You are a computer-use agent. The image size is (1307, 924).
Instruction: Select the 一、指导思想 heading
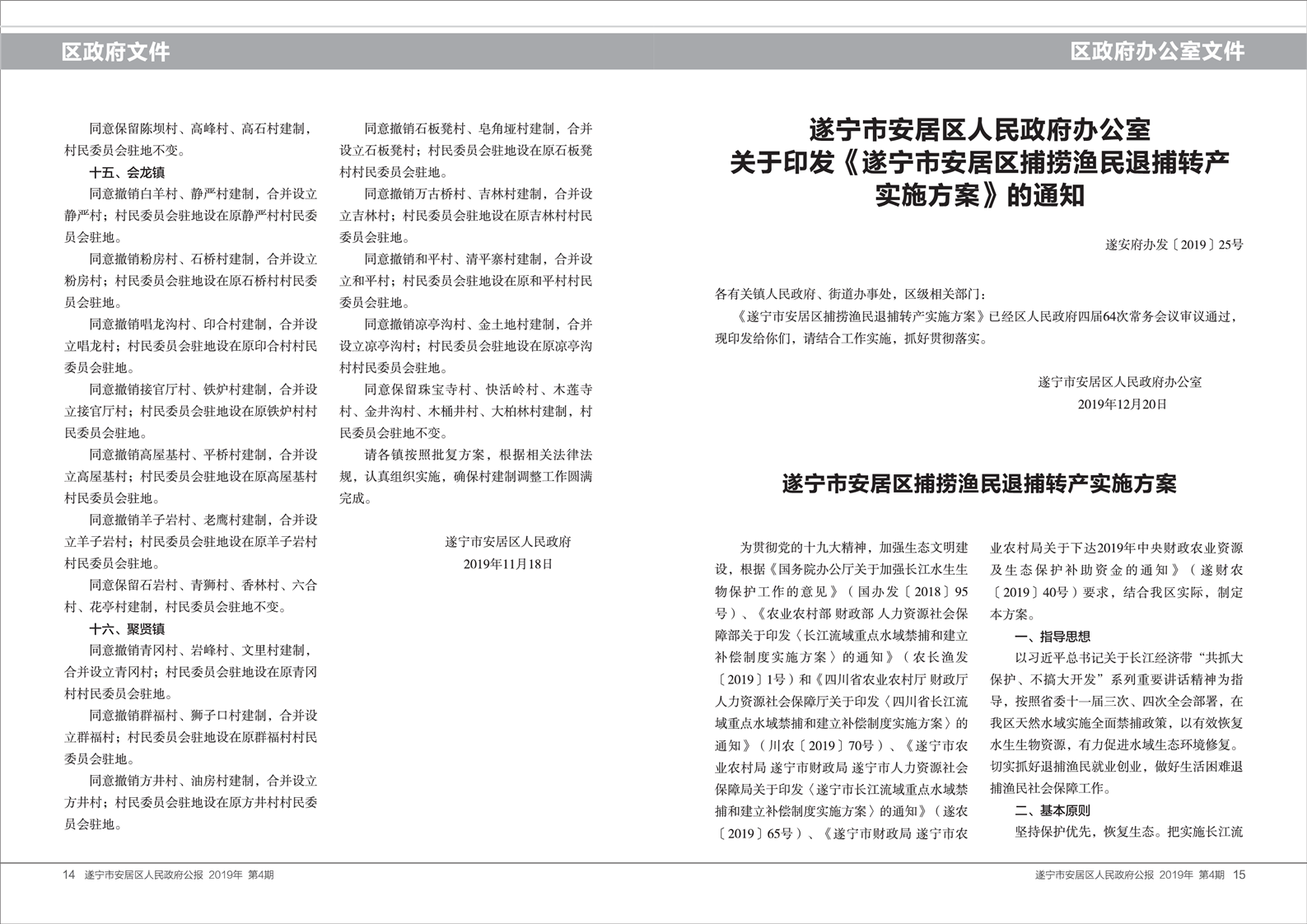(x=1053, y=637)
